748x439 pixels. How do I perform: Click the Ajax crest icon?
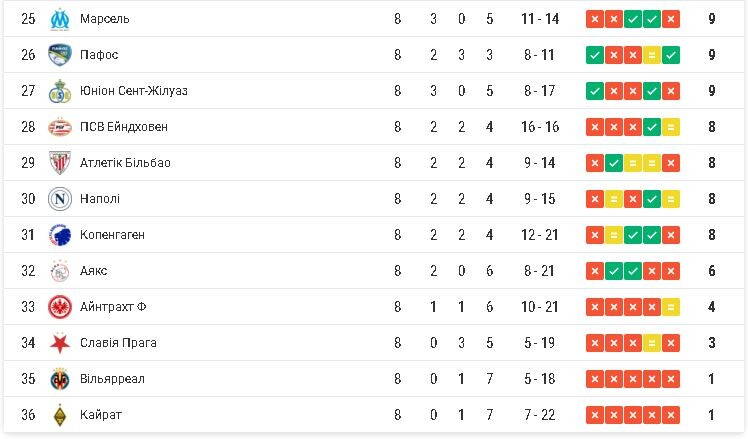(x=59, y=271)
